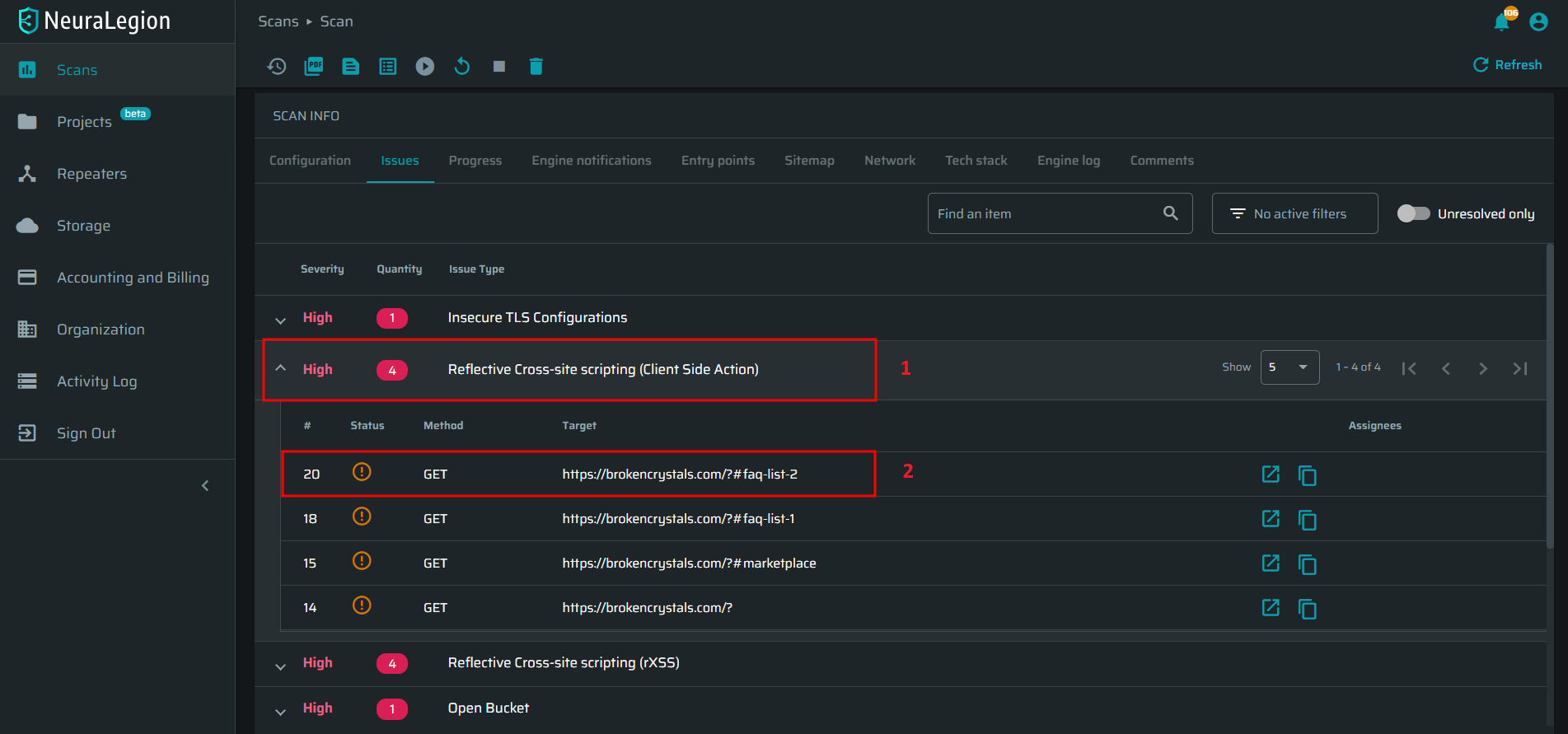This screenshot has height=734, width=1568.
Task: Open the Show rows per page dropdown
Action: (1290, 367)
